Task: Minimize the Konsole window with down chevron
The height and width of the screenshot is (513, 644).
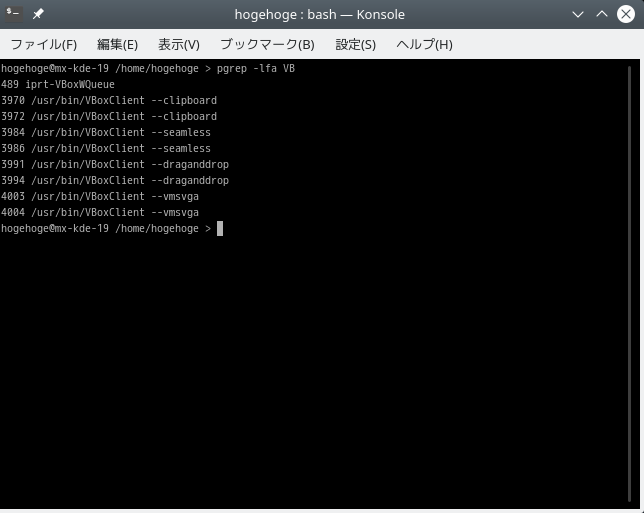Action: click(578, 14)
